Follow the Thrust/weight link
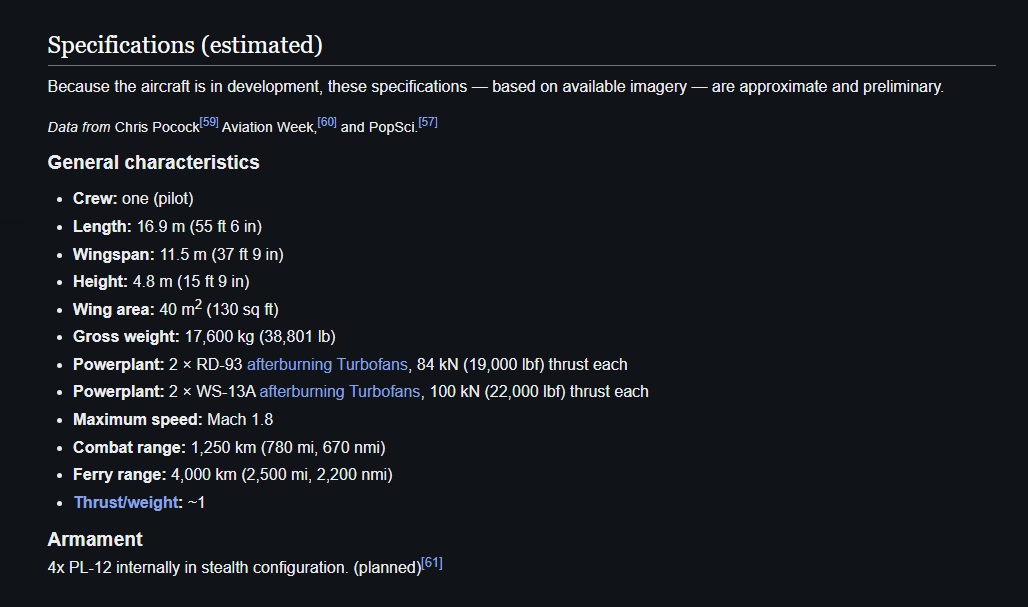This screenshot has height=607, width=1028. point(126,503)
